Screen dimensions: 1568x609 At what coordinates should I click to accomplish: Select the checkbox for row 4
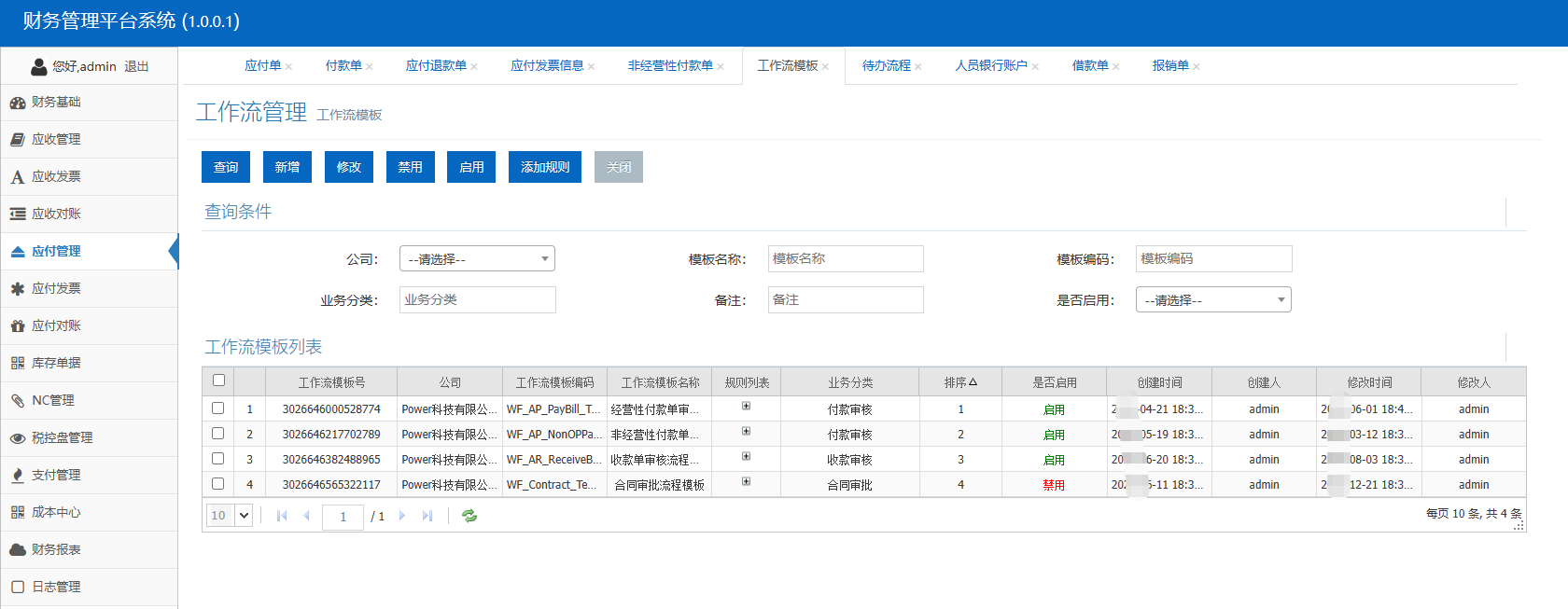tap(217, 483)
